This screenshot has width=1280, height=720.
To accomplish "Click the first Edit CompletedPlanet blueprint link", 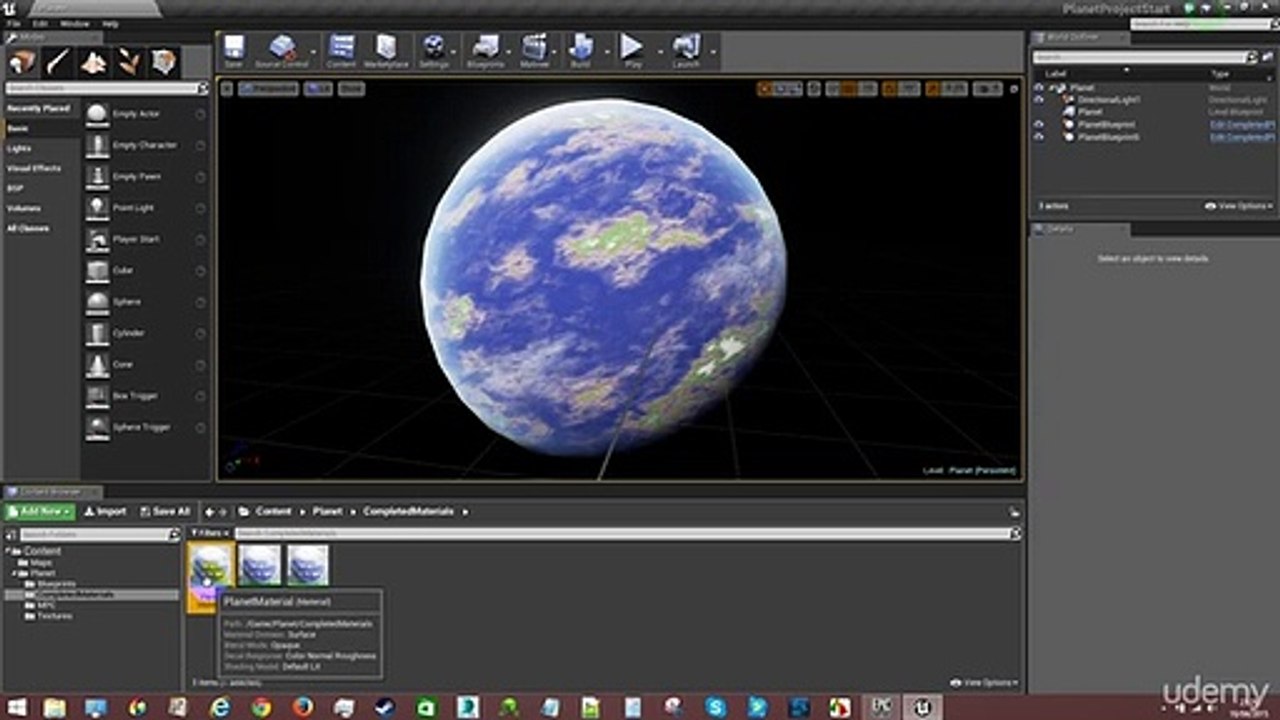I will (1242, 125).
